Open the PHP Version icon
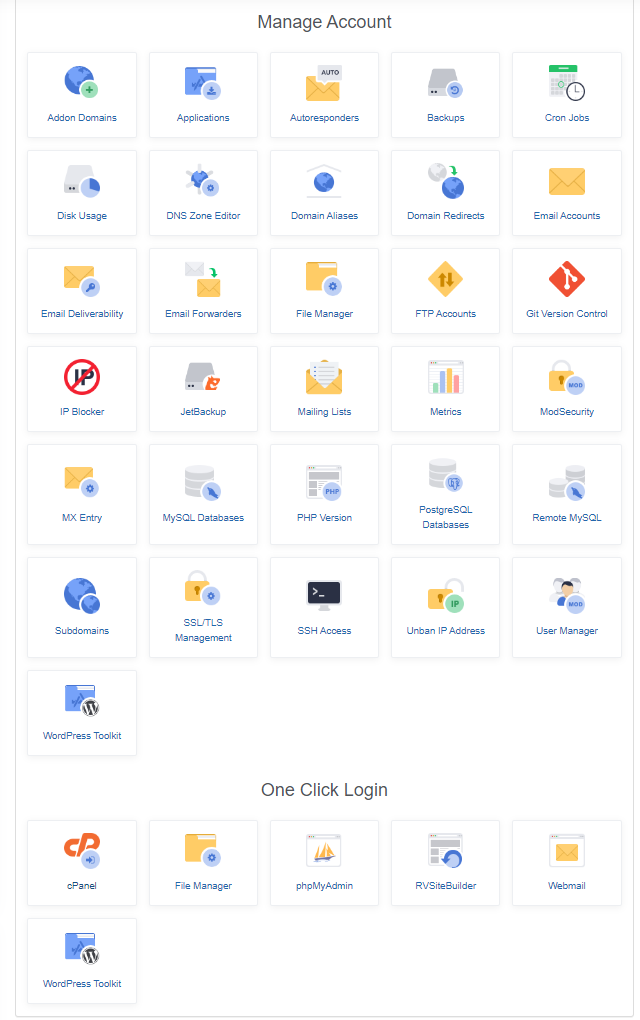The image size is (640, 1020). click(324, 483)
